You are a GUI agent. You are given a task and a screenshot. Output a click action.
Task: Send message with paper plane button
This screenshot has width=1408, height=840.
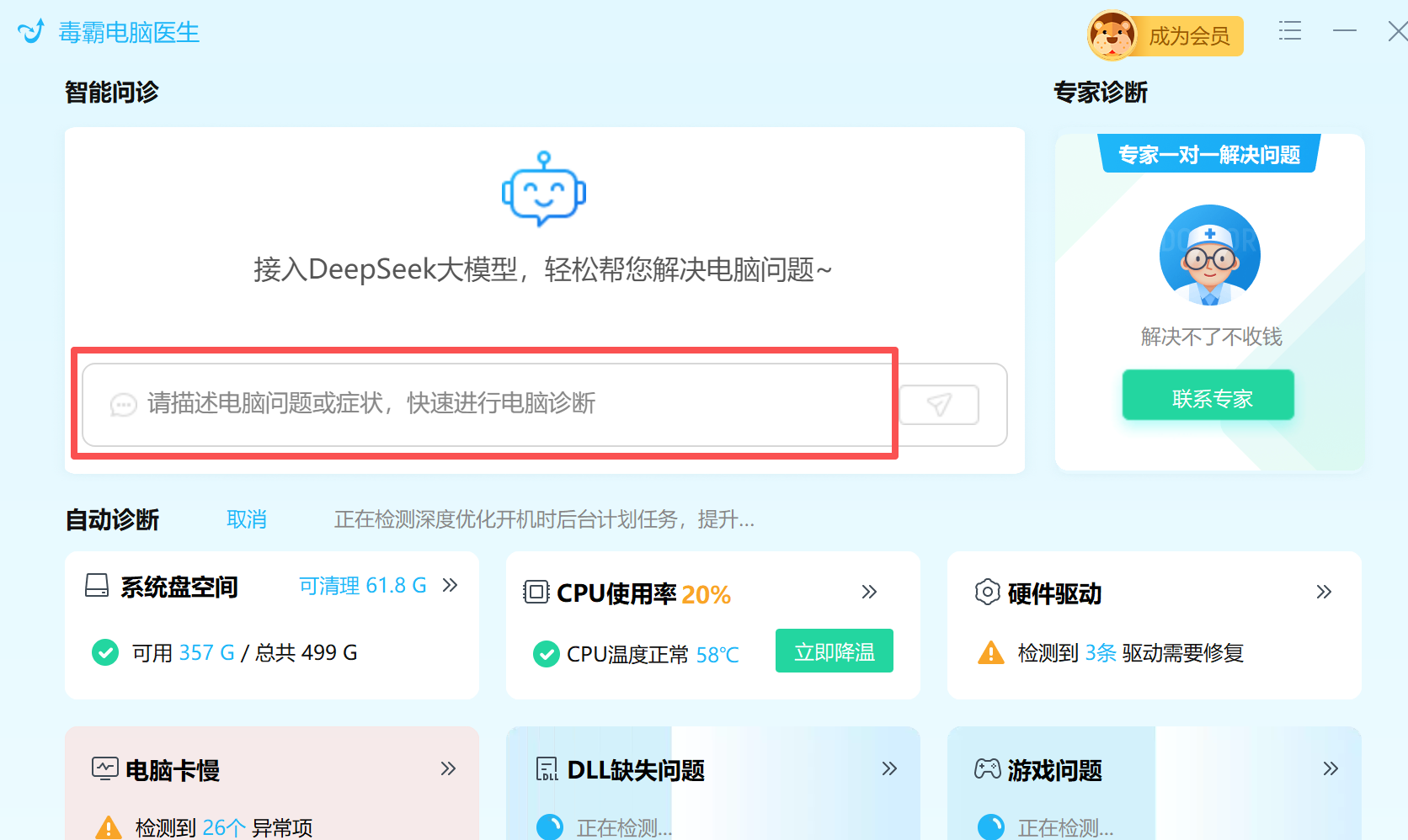click(939, 405)
